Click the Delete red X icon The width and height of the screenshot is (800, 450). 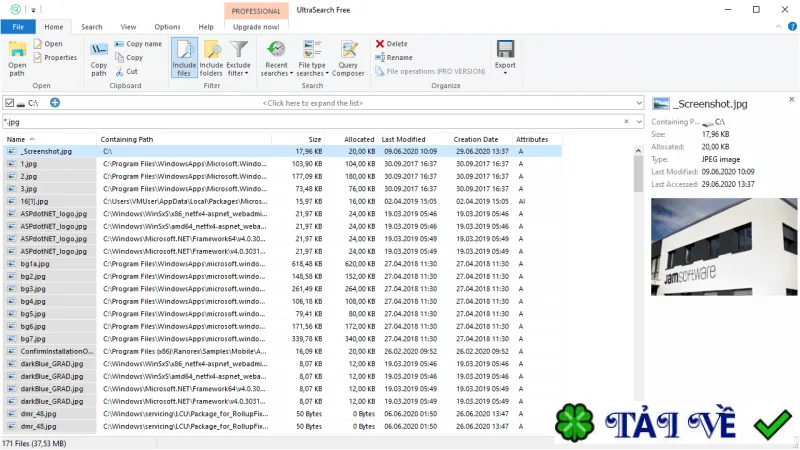pos(380,44)
